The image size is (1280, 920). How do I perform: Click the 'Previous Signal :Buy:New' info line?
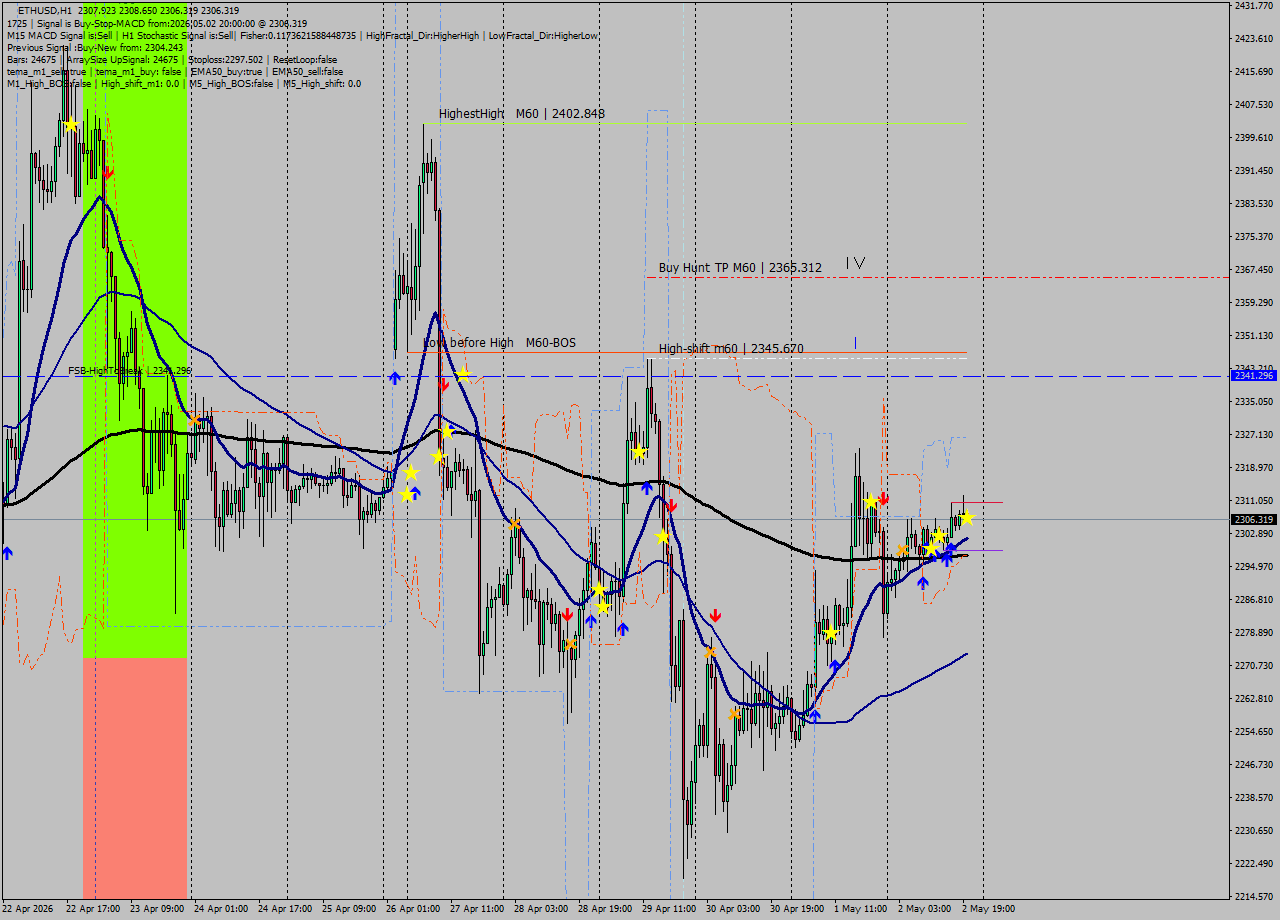point(95,47)
